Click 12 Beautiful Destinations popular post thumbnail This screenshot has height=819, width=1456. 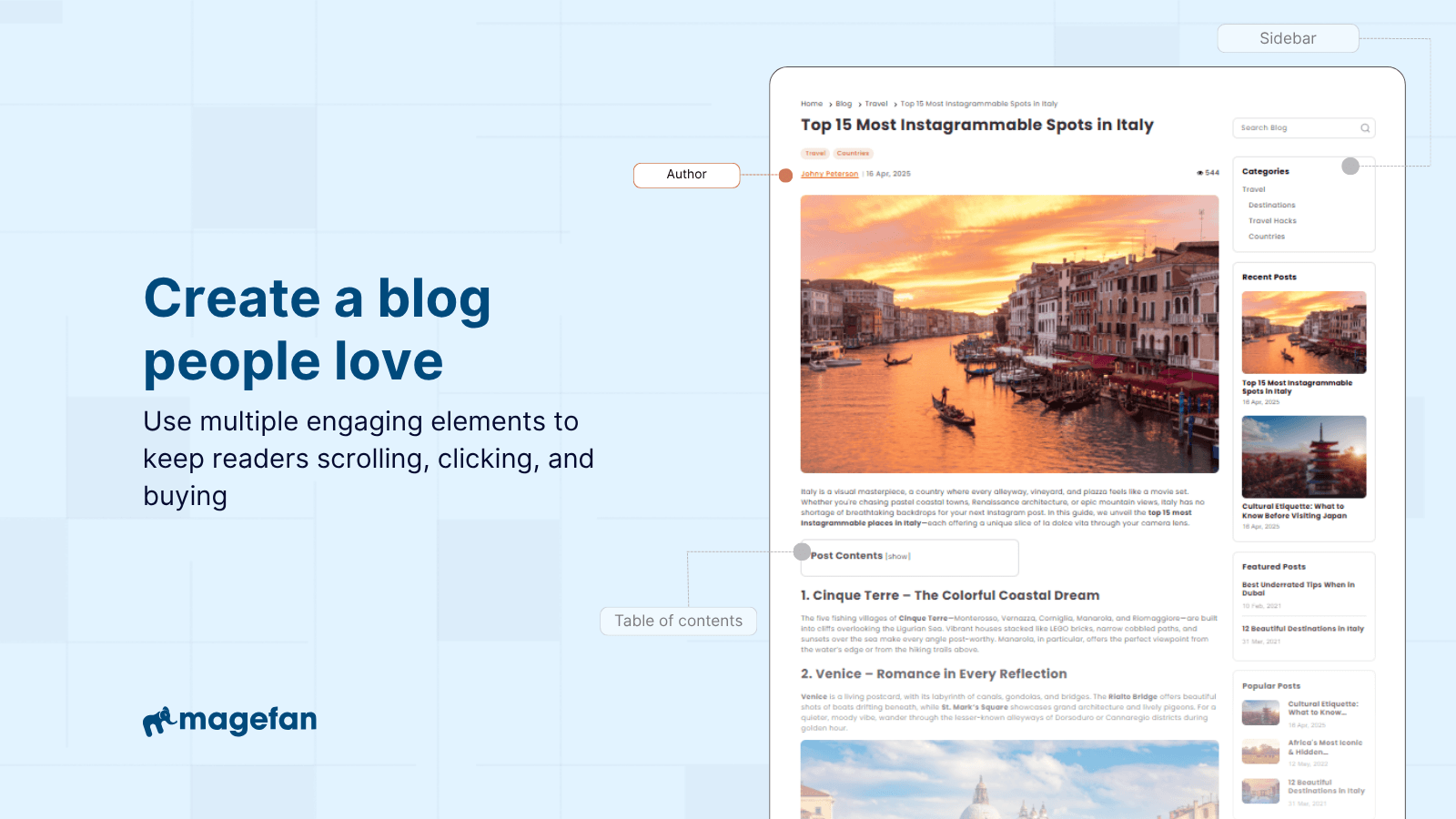1260,791
